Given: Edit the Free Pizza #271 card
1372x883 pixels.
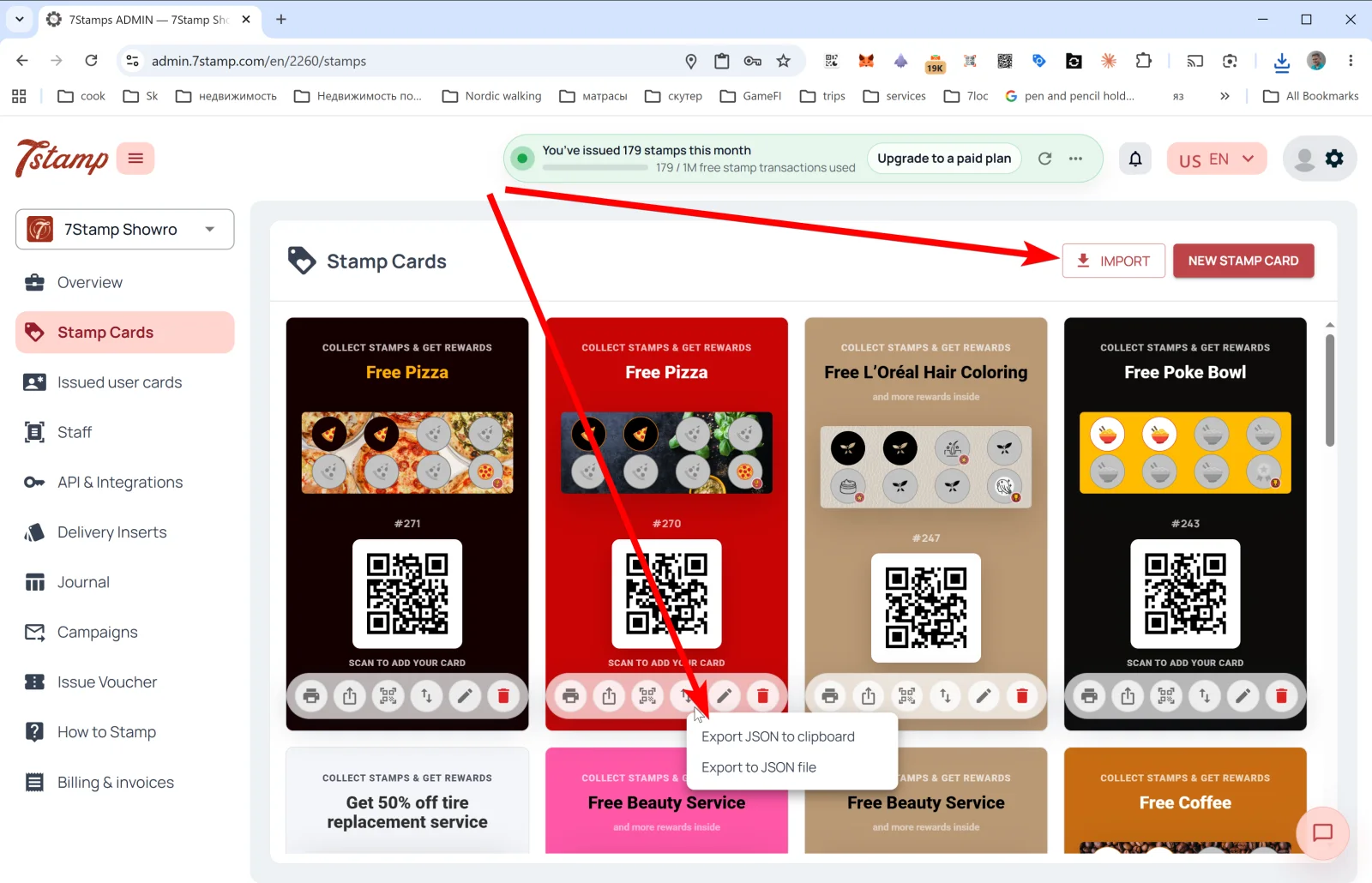Looking at the screenshot, I should click(x=465, y=696).
